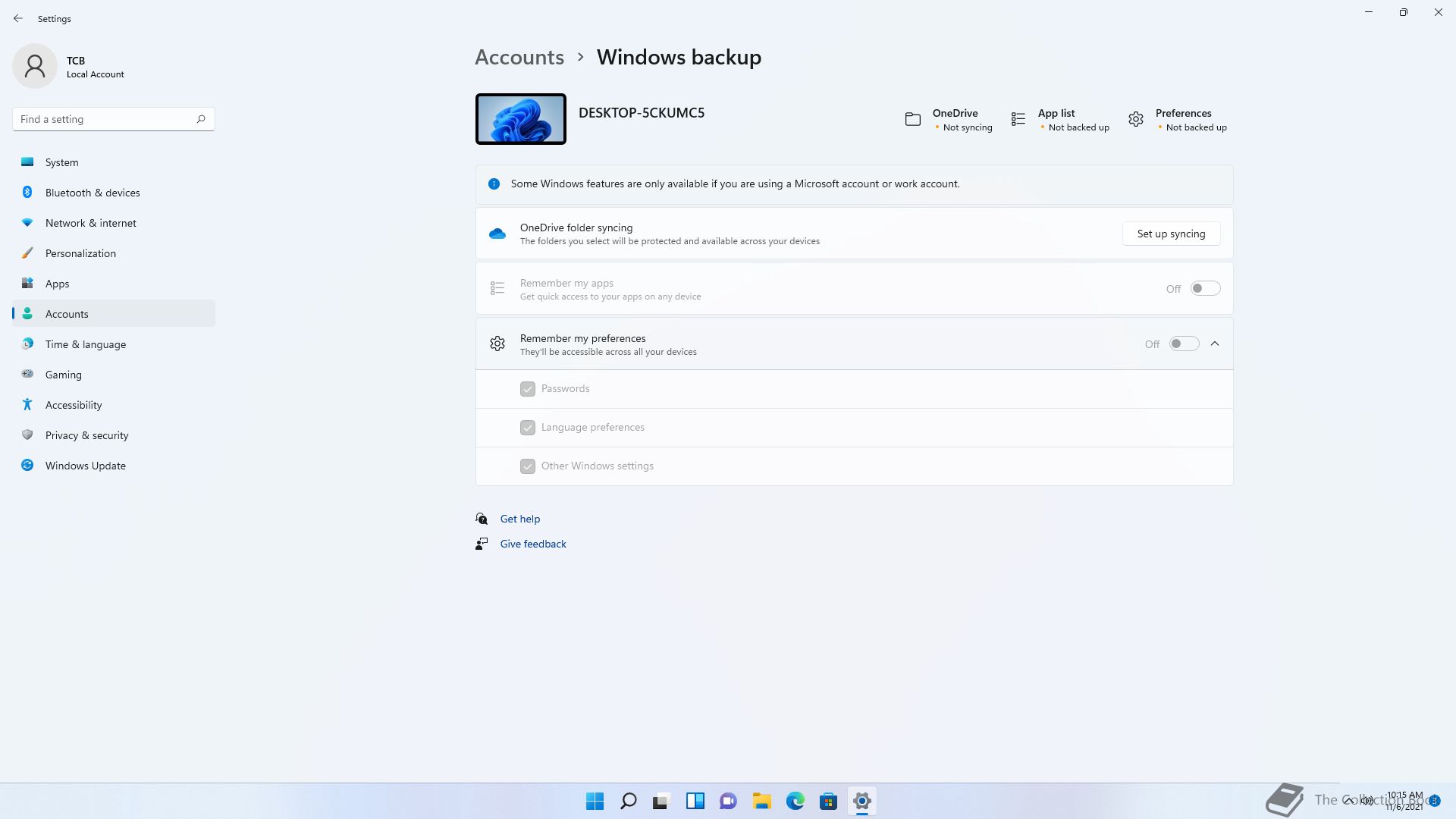Viewport: 1456px width, 819px height.
Task: Open the Windows Start menu
Action: [x=595, y=801]
